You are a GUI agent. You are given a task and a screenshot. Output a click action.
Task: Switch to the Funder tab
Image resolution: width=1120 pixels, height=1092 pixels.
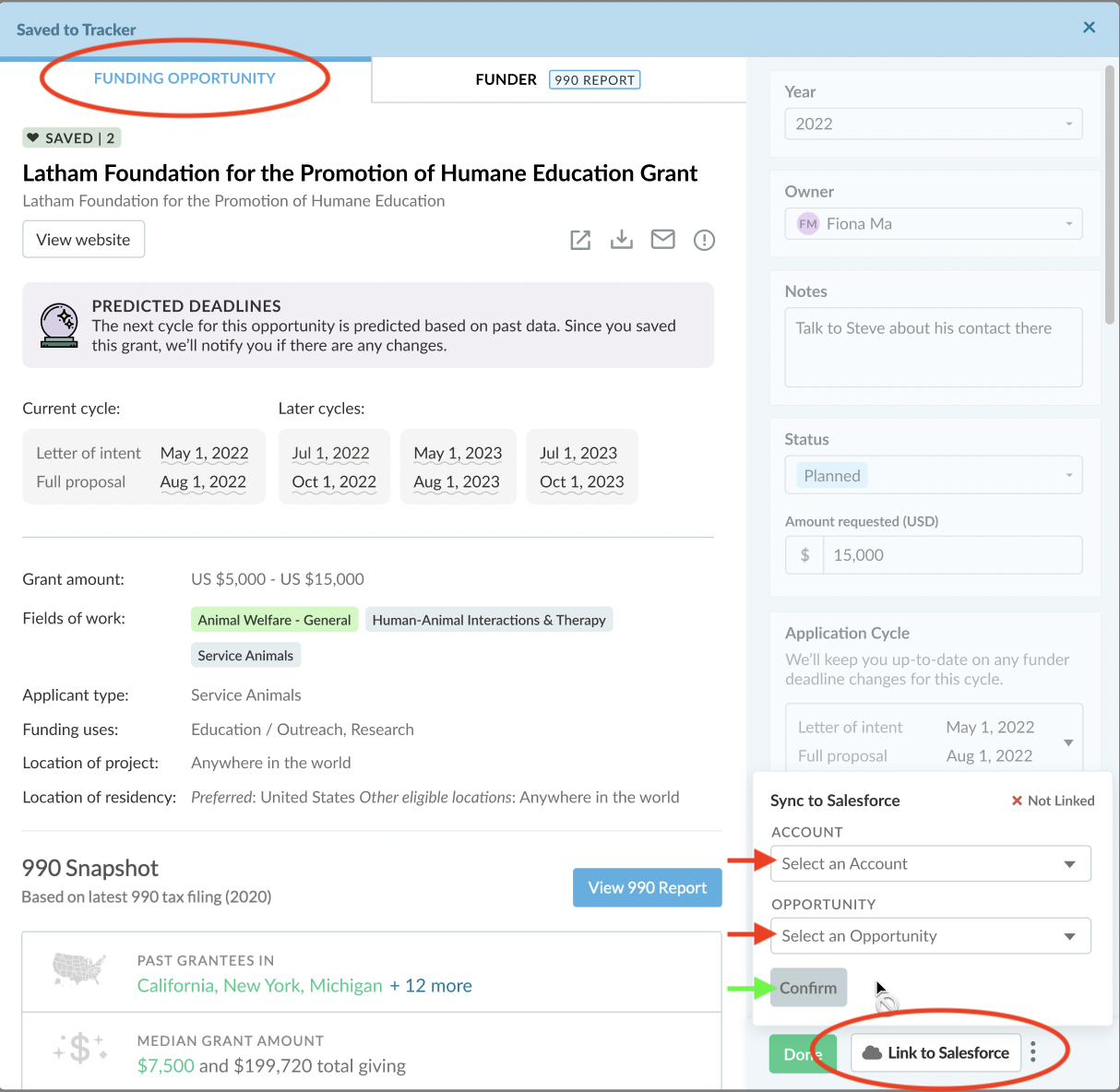pyautogui.click(x=506, y=79)
